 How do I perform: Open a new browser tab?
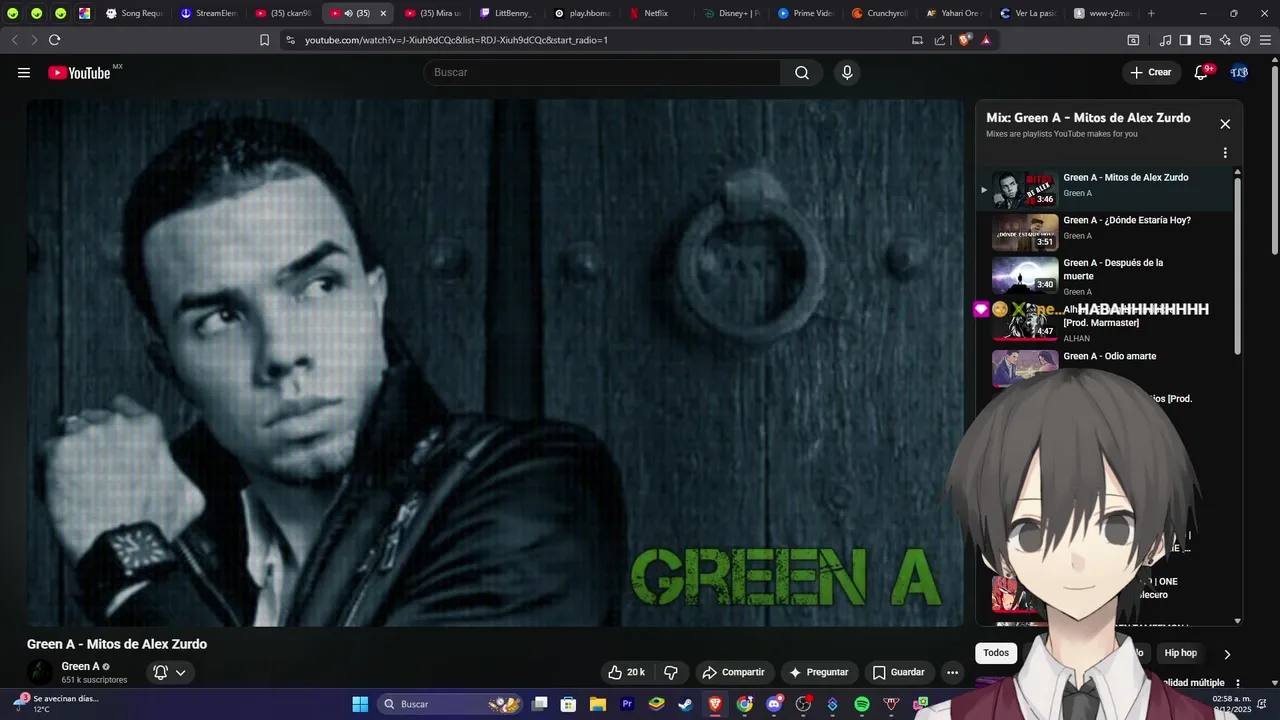click(x=1151, y=13)
